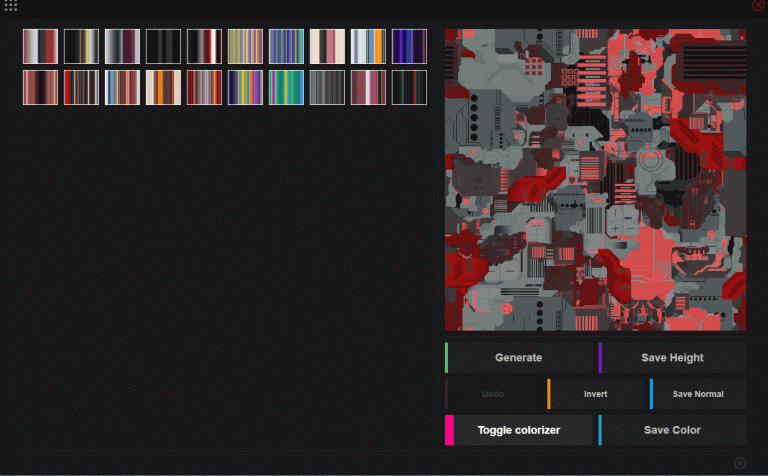
Task: Select the generated texture preview image
Action: 595,180
